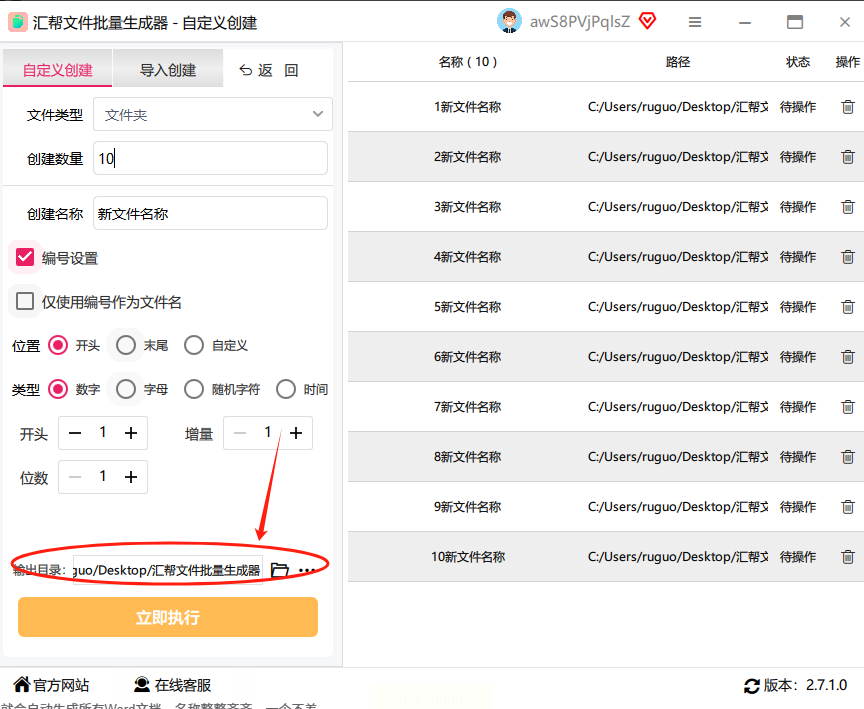Image resolution: width=864 pixels, height=709 pixels.
Task: Decrease the 位数 digit count
Action: click(x=75, y=477)
